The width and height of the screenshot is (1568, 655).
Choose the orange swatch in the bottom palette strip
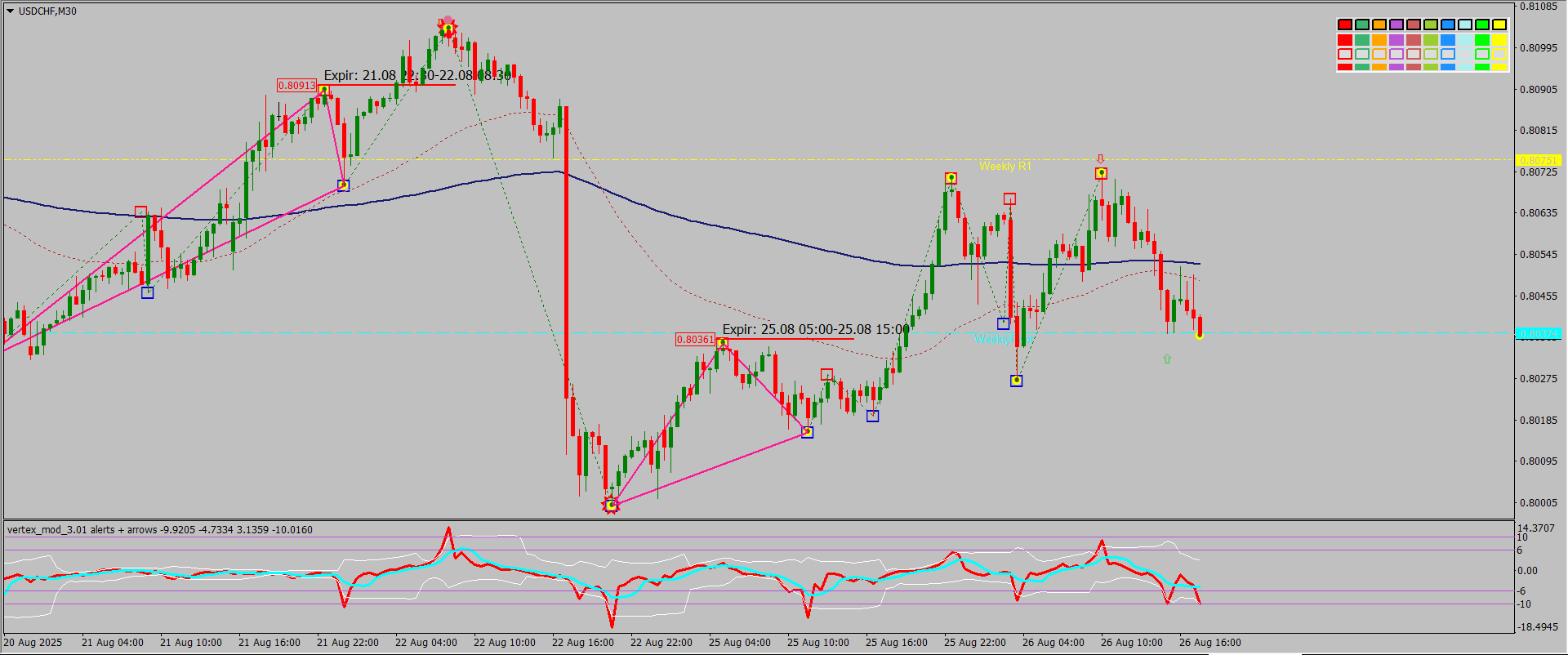point(1379,67)
